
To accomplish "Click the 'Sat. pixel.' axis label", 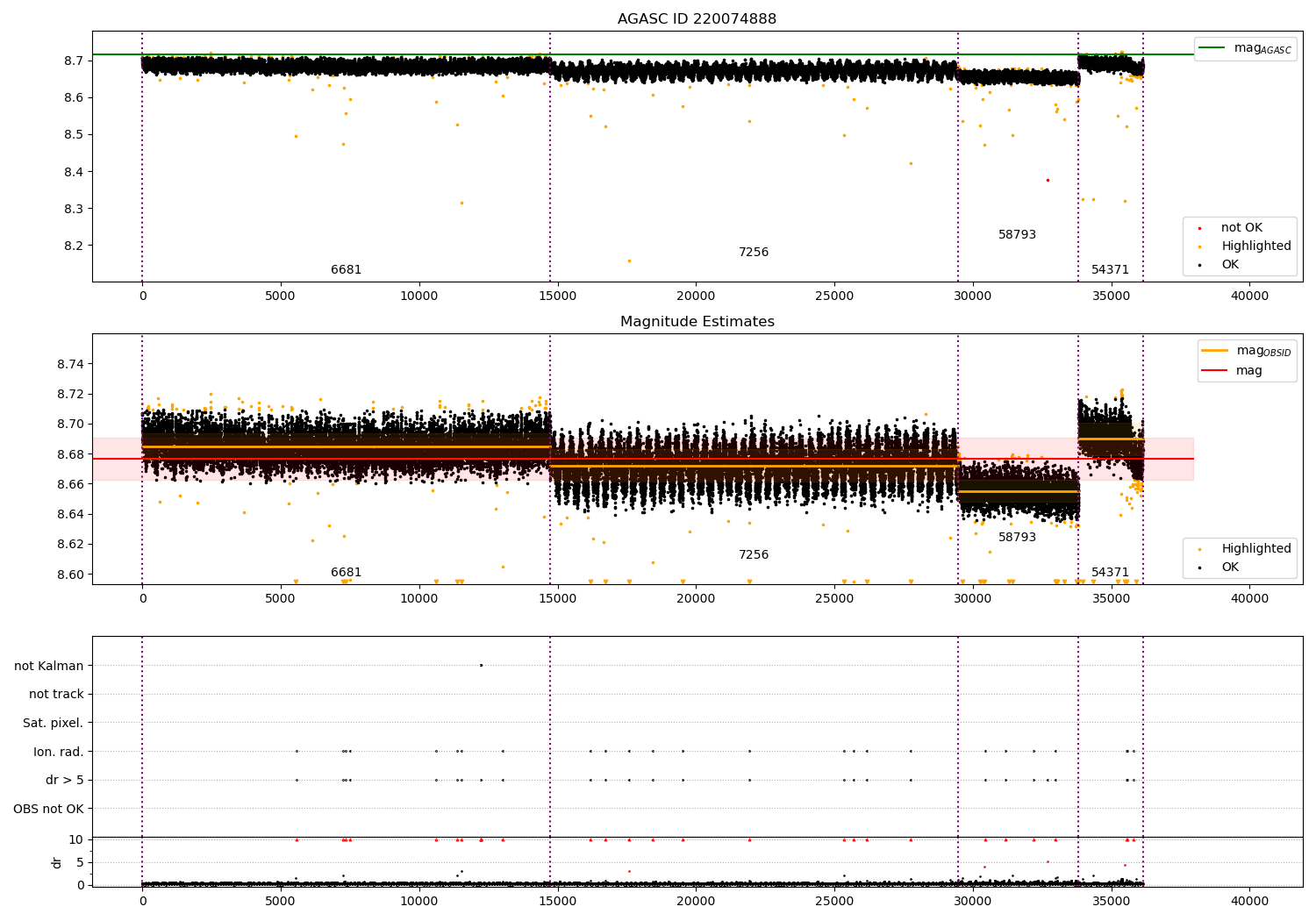I will pyautogui.click(x=54, y=723).
